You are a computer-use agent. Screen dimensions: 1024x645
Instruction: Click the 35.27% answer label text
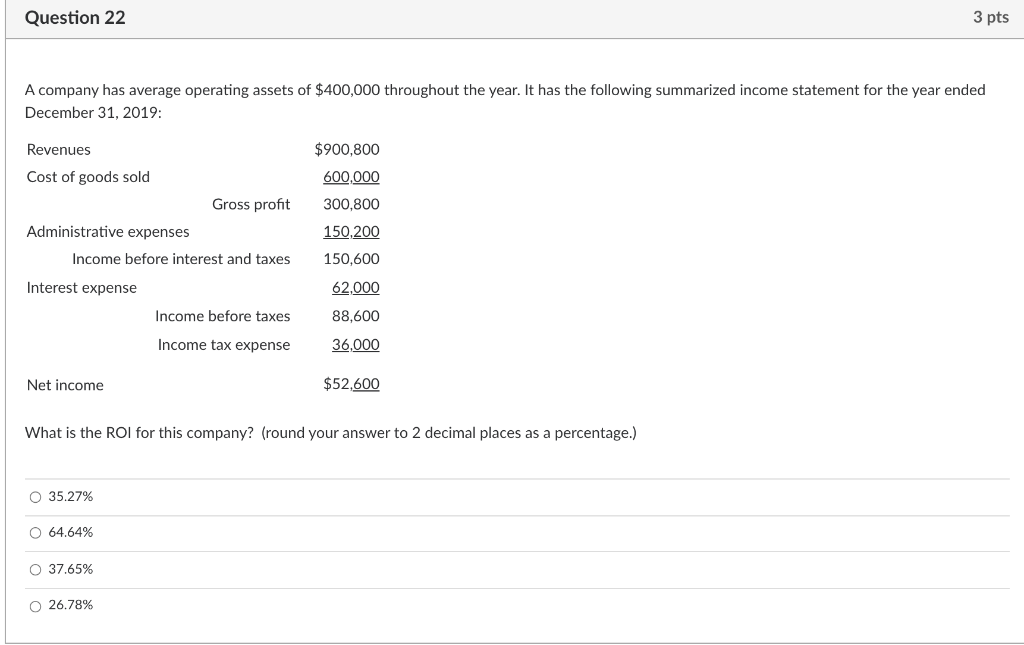pyautogui.click(x=70, y=496)
